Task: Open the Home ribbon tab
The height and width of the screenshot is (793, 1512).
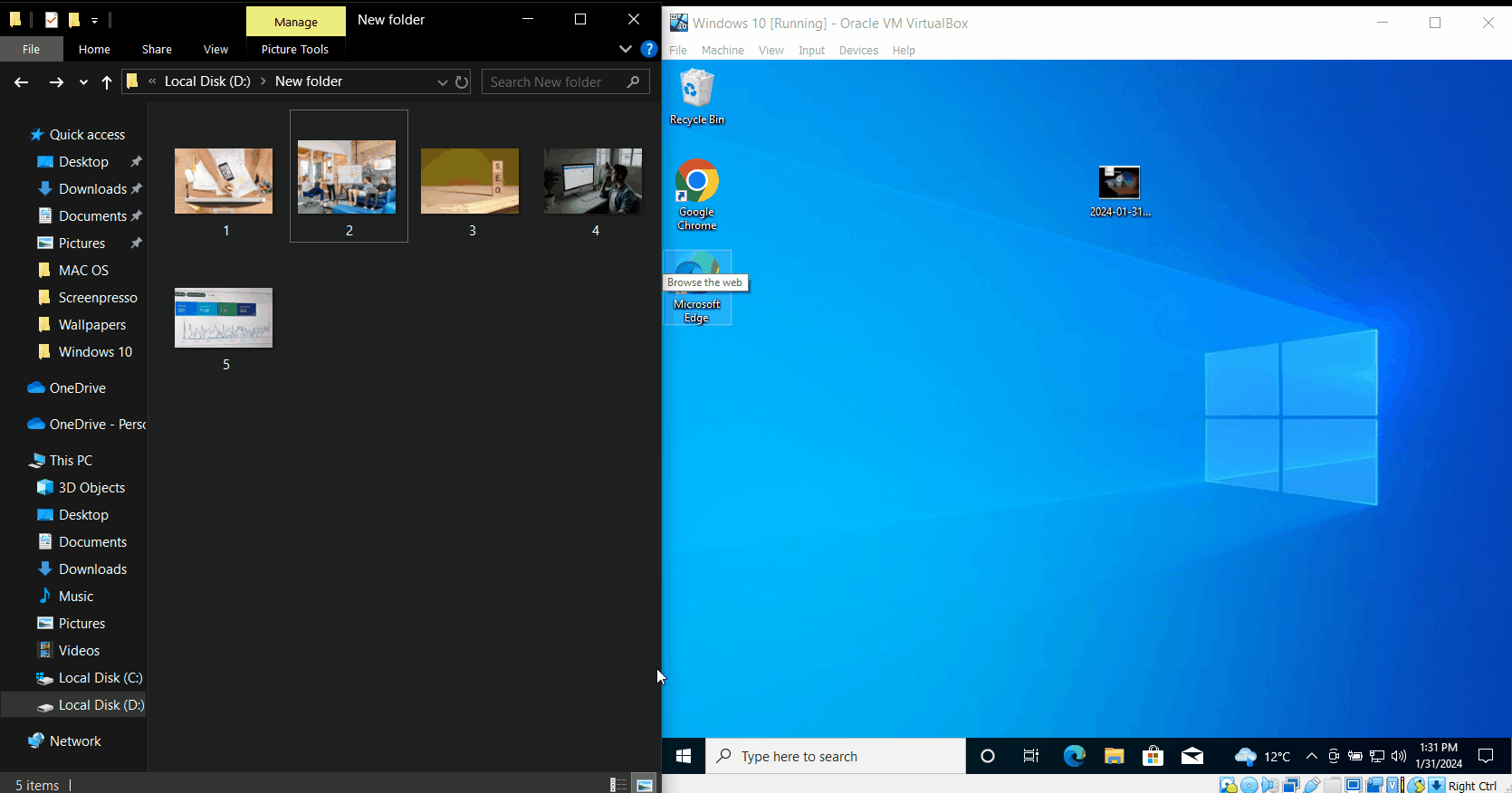Action: [94, 49]
